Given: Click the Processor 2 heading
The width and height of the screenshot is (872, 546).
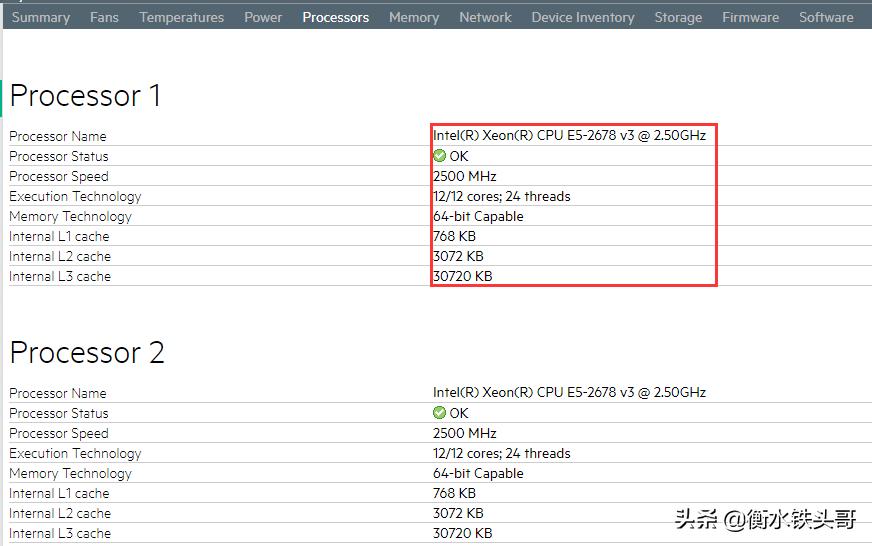Looking at the screenshot, I should (x=87, y=353).
